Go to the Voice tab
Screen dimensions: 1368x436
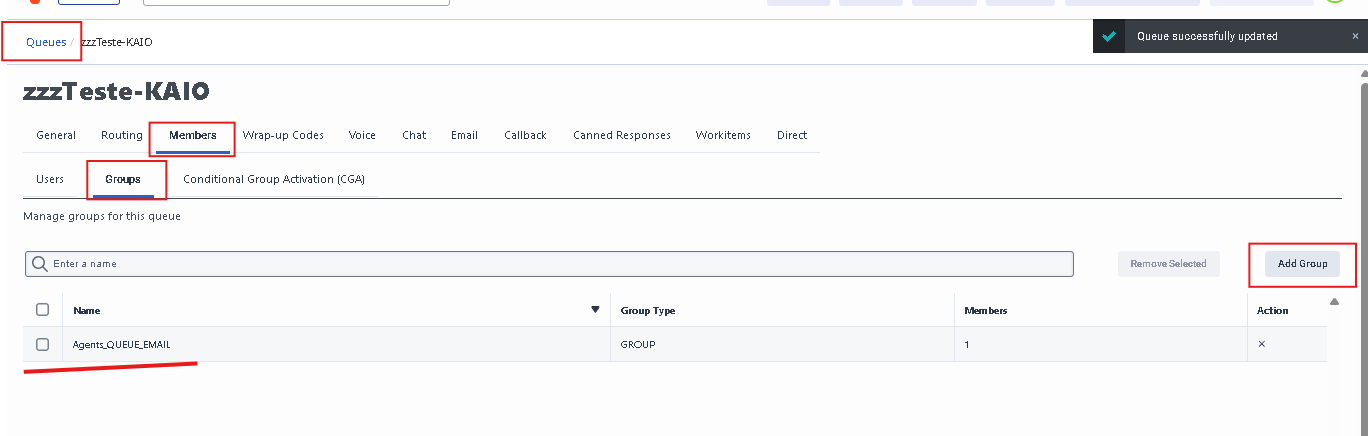click(362, 135)
